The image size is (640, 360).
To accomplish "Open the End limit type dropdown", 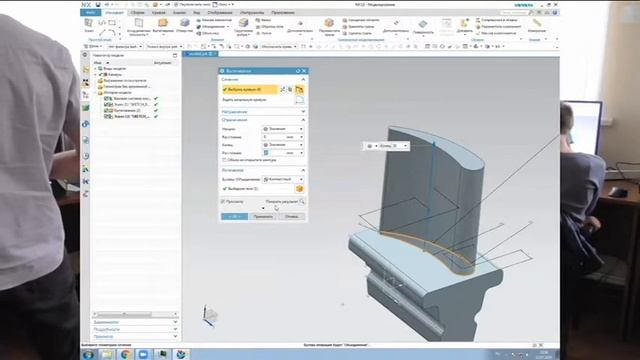I will [x=282, y=144].
